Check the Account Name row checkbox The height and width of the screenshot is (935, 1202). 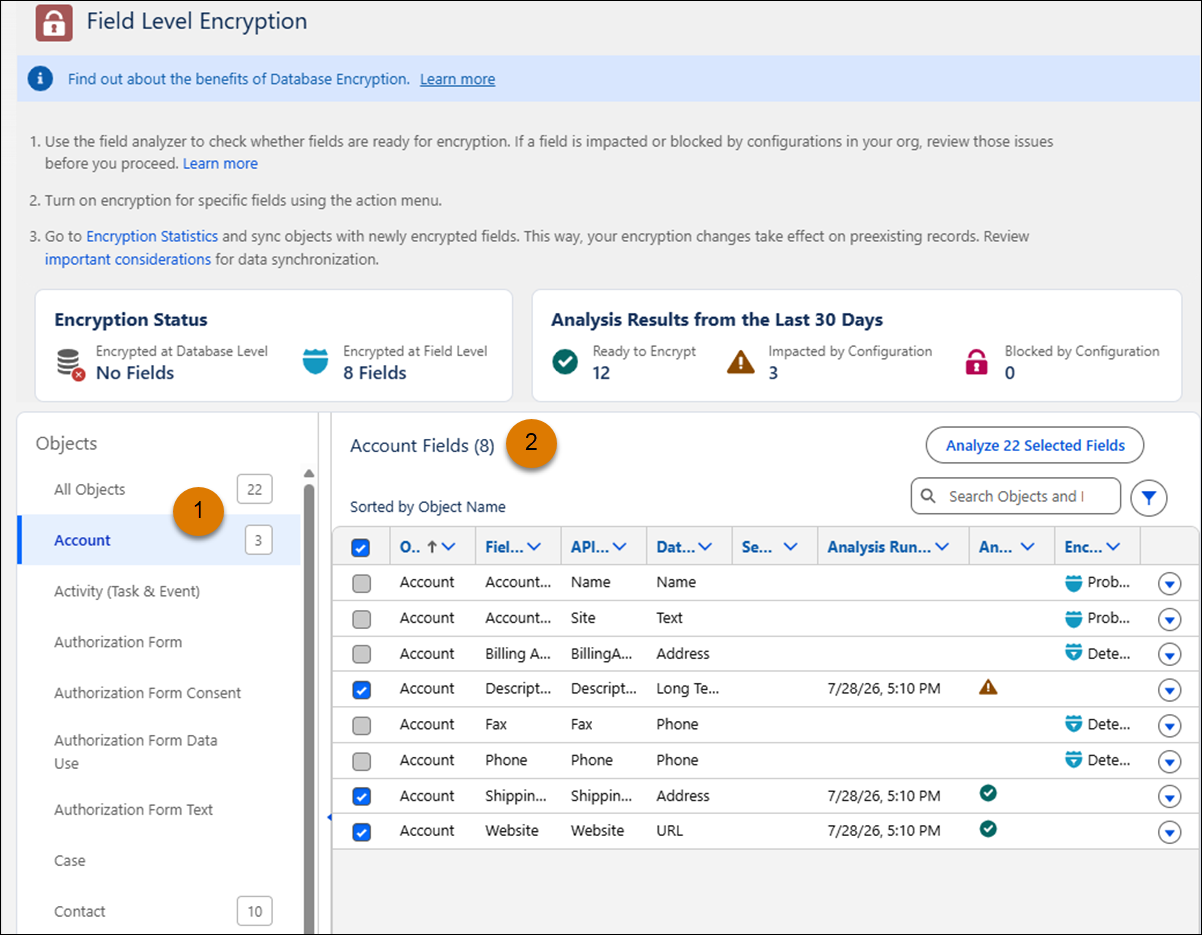361,583
